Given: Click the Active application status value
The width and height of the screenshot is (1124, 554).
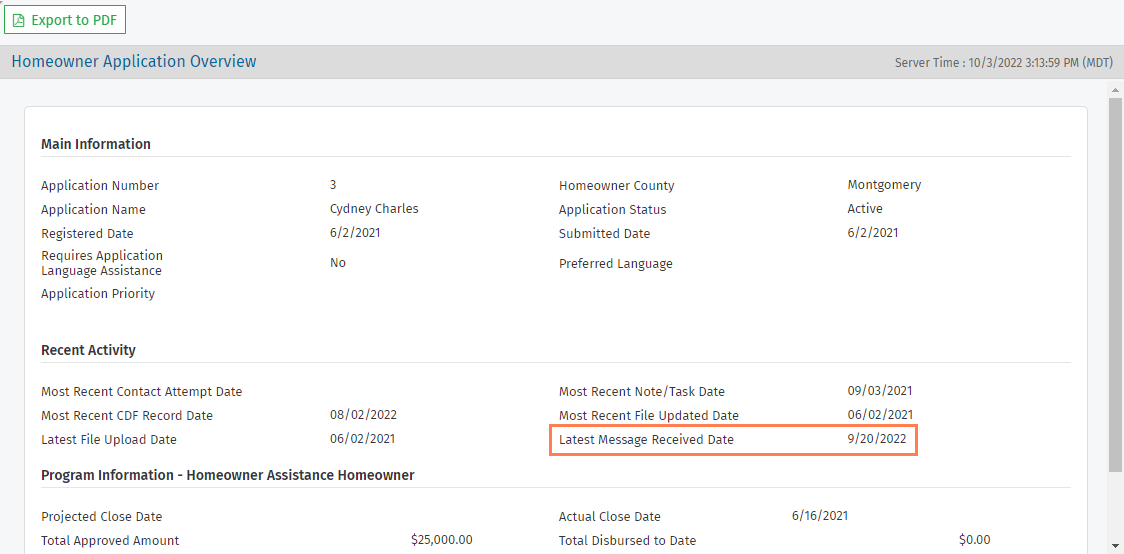Looking at the screenshot, I should click(865, 209).
